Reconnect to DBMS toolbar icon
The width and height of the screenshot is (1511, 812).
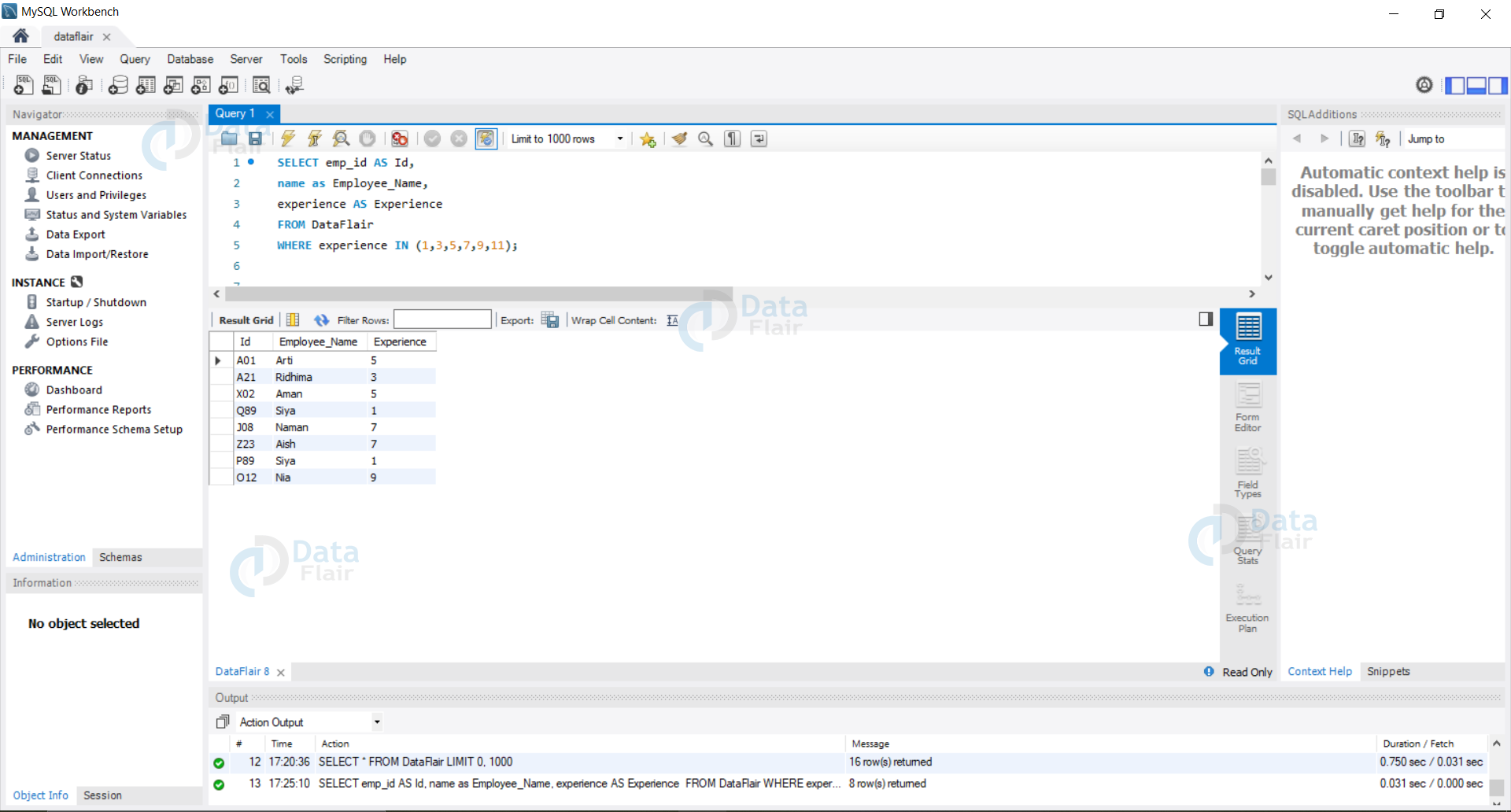click(x=294, y=85)
